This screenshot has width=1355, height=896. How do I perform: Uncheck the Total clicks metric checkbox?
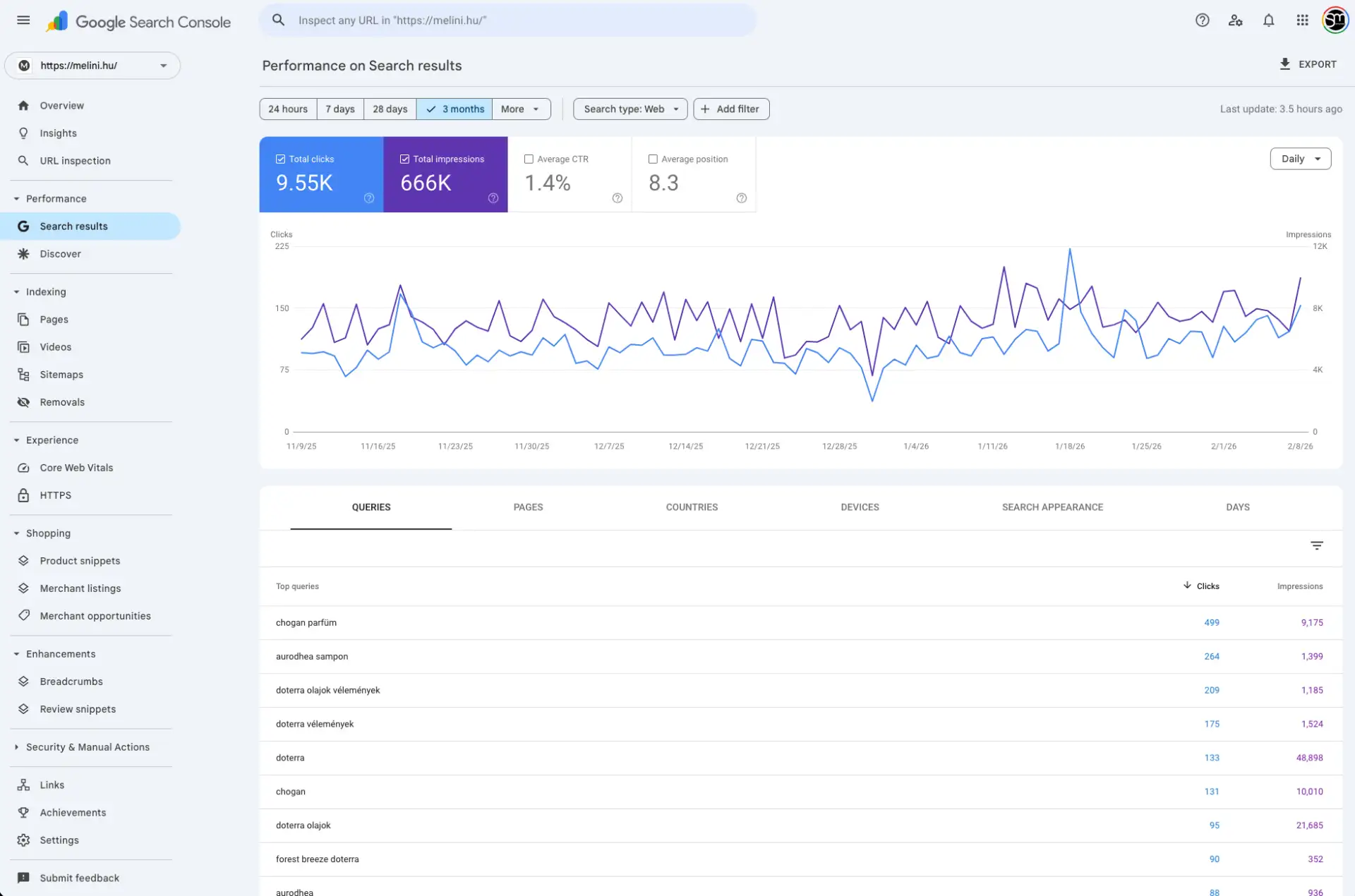pos(280,159)
